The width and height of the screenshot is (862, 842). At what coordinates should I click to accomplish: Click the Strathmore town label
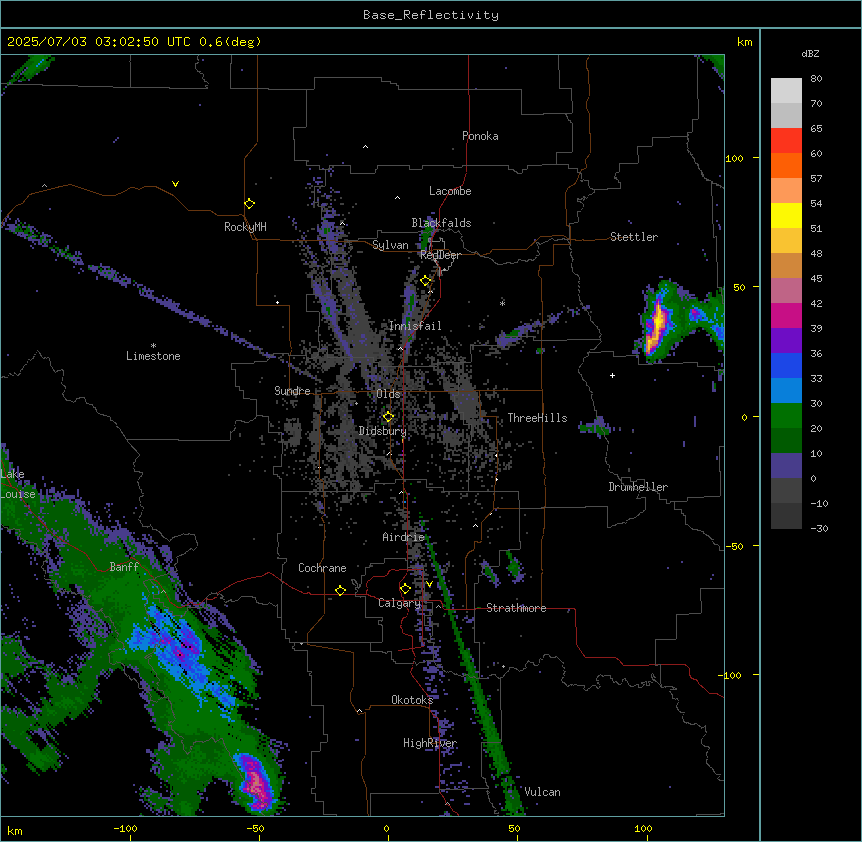(x=516, y=608)
